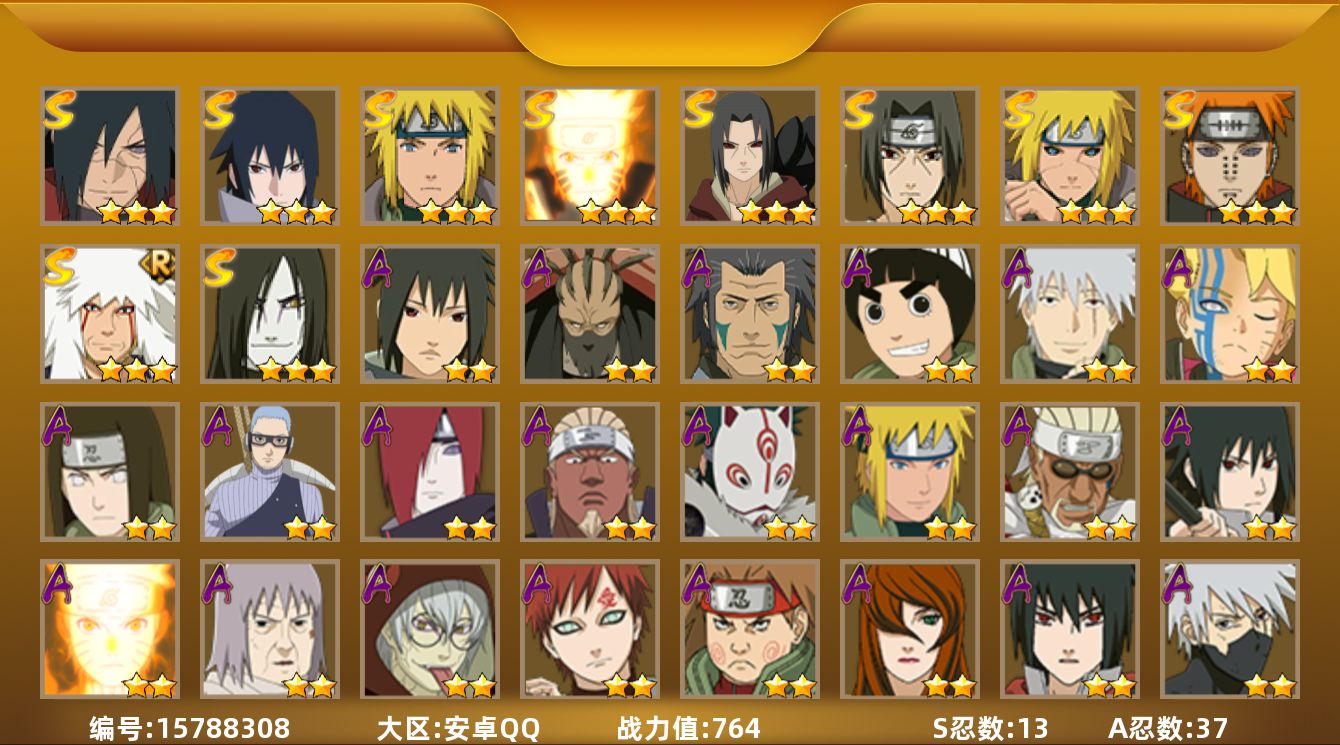The image size is (1340, 745).
Task: Choose the auburn long-haired woman ninja card
Action: click(x=910, y=630)
